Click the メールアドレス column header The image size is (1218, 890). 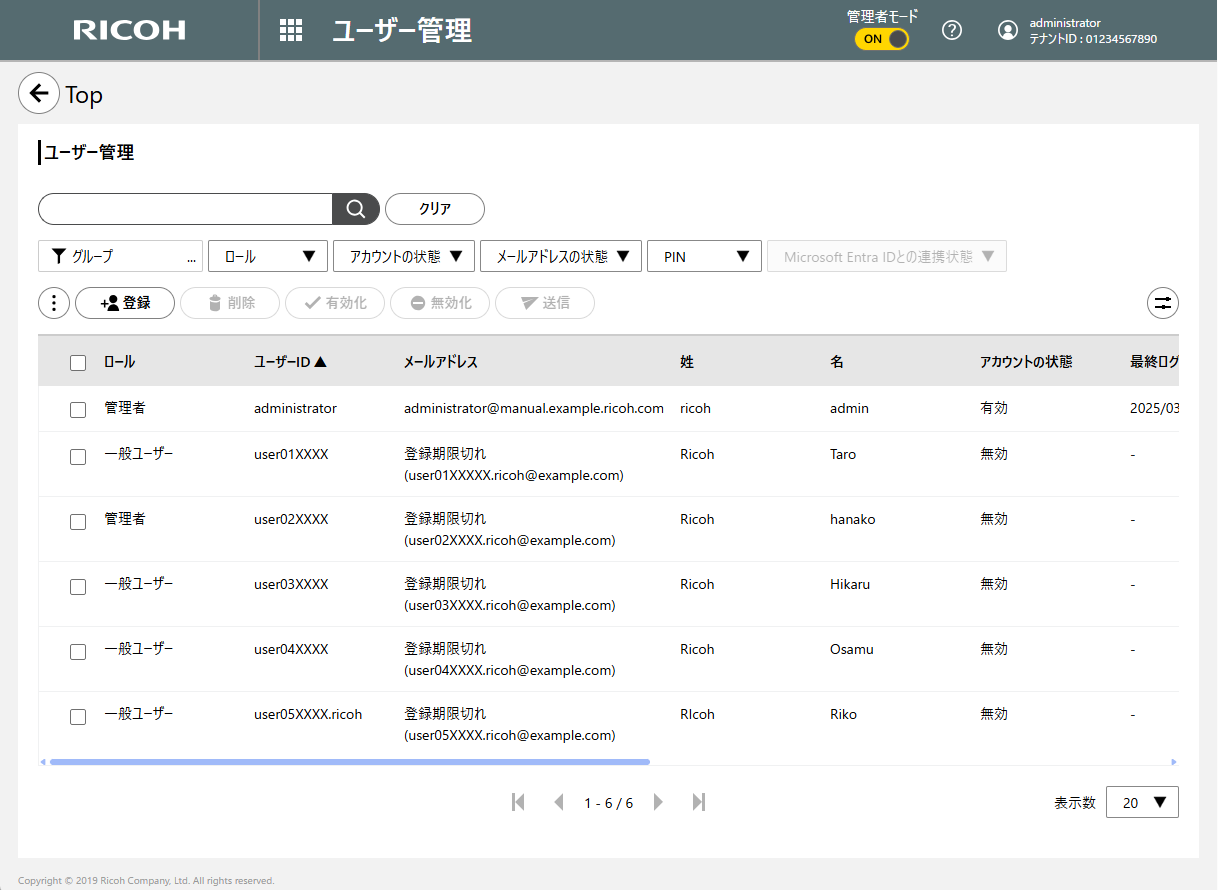(x=441, y=362)
